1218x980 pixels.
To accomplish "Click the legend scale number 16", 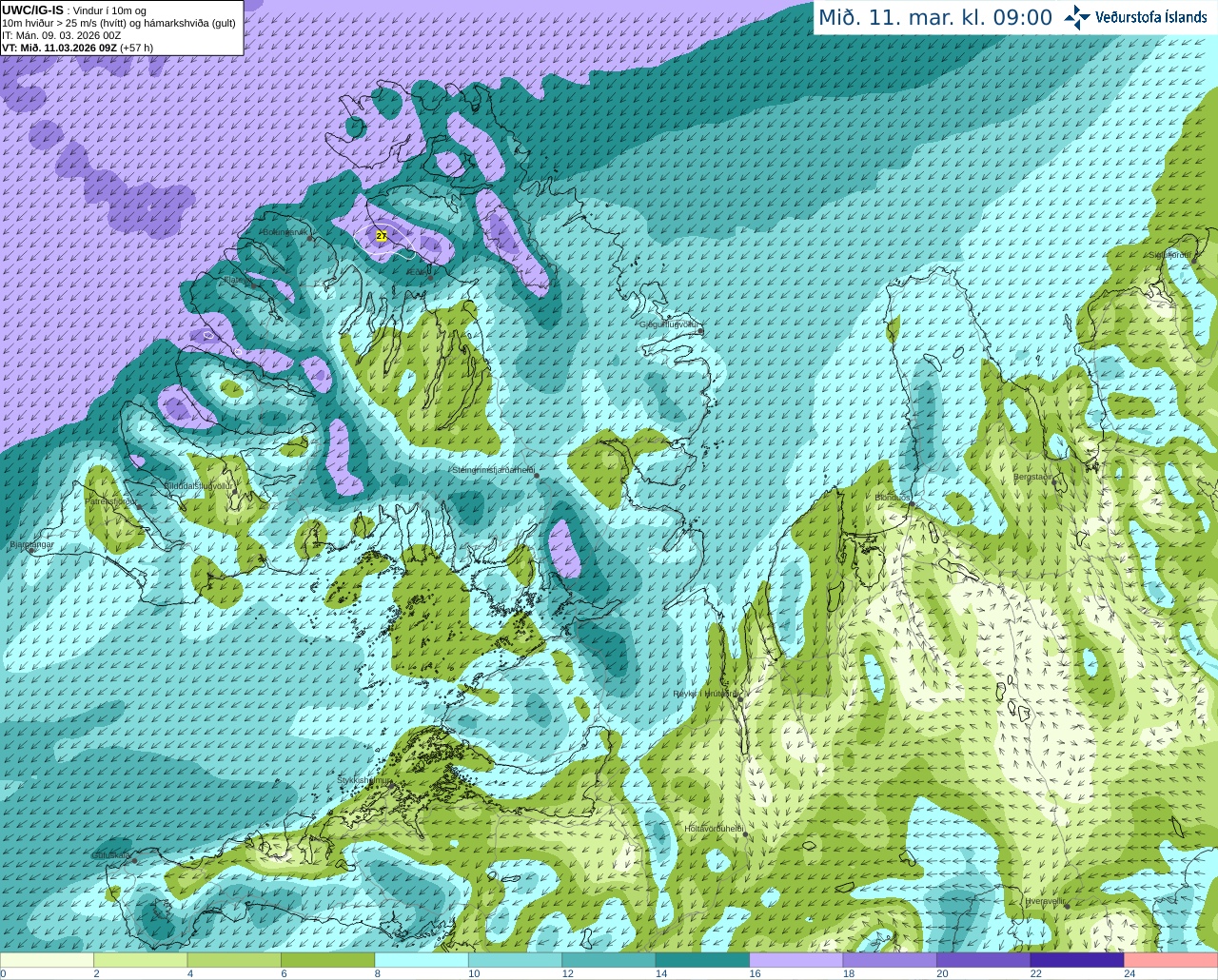I will click(x=755, y=973).
